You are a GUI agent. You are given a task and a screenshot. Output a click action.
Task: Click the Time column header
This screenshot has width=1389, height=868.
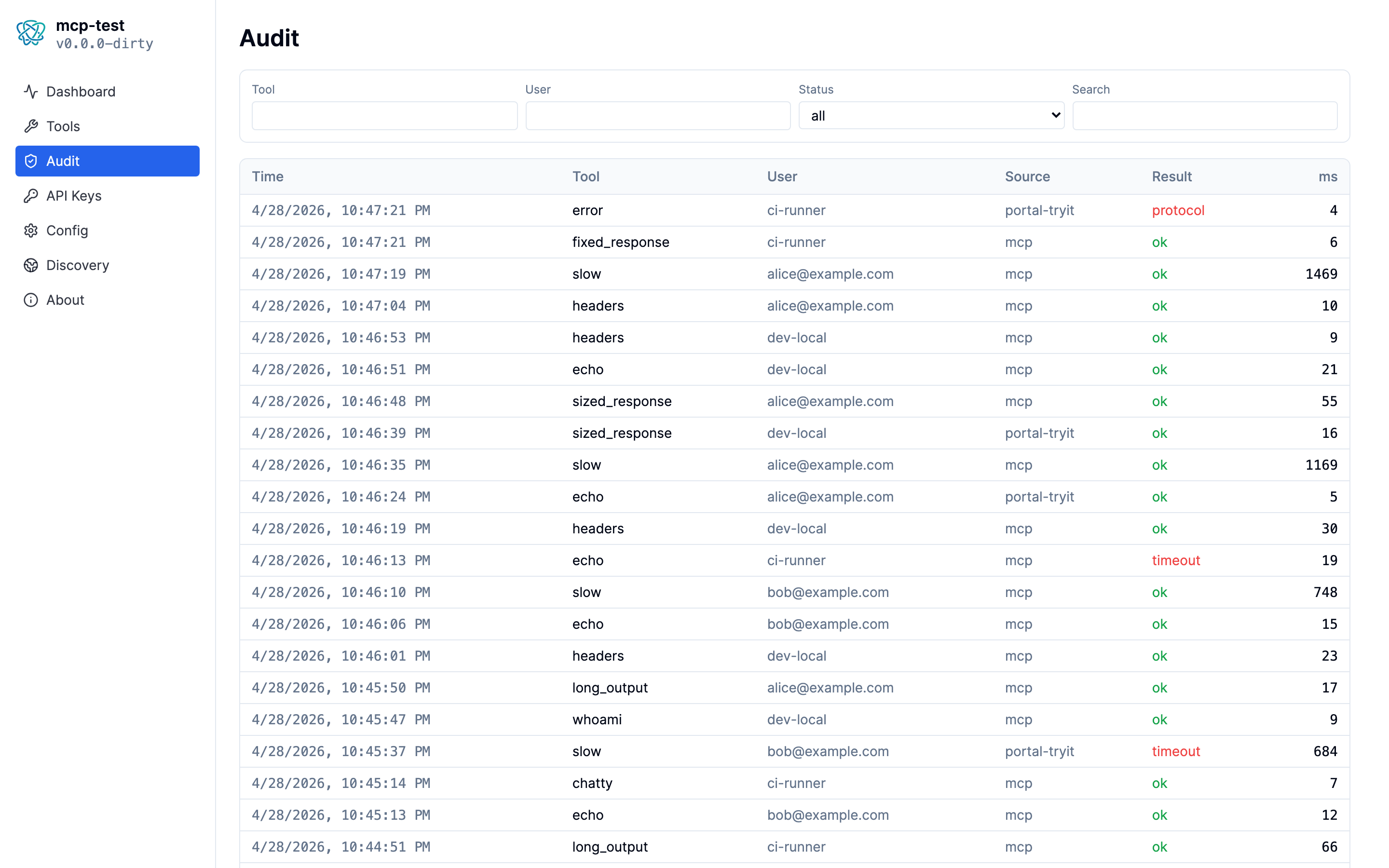point(268,176)
